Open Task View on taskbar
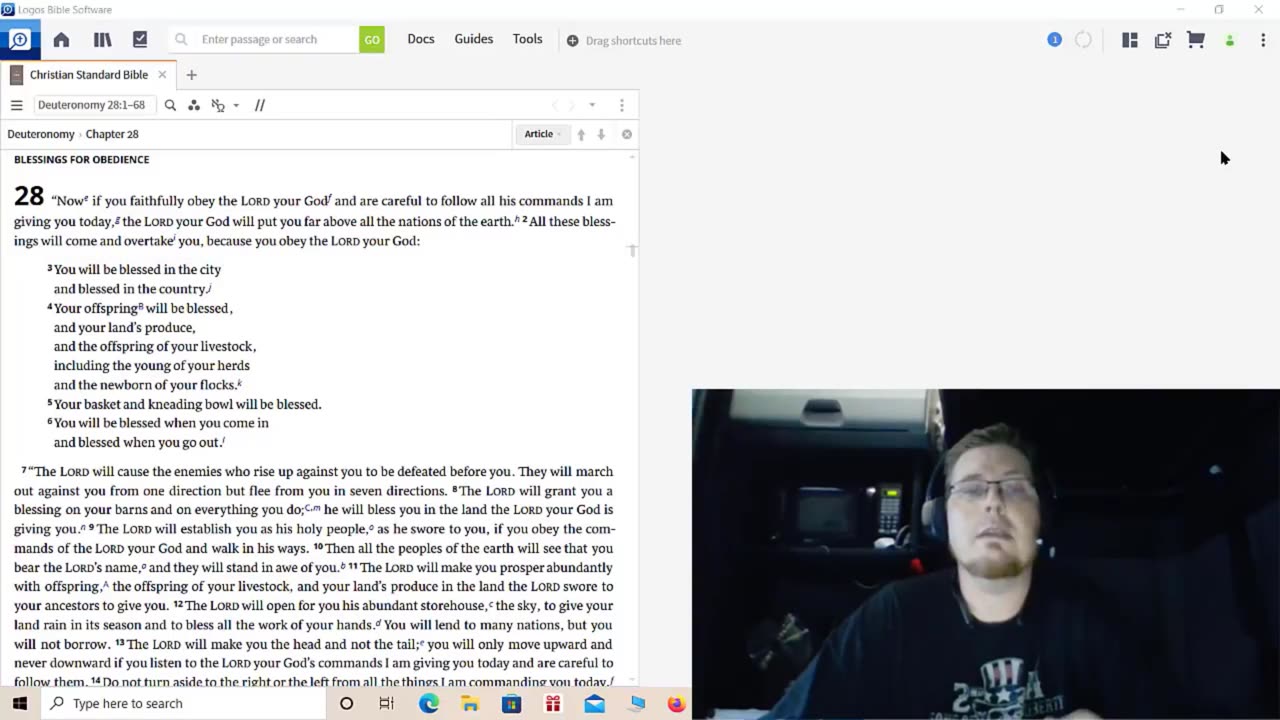The image size is (1280, 720). [x=387, y=703]
